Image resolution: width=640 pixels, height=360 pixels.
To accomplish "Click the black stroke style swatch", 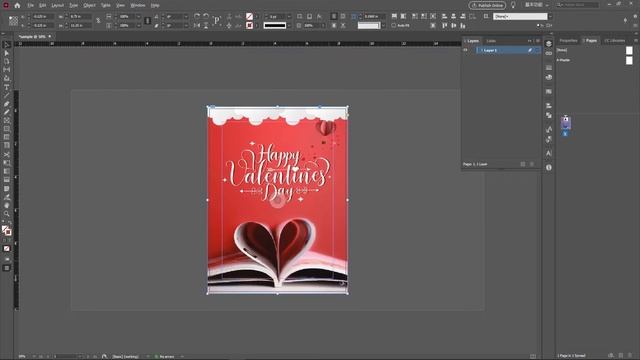I will click(x=275, y=25).
